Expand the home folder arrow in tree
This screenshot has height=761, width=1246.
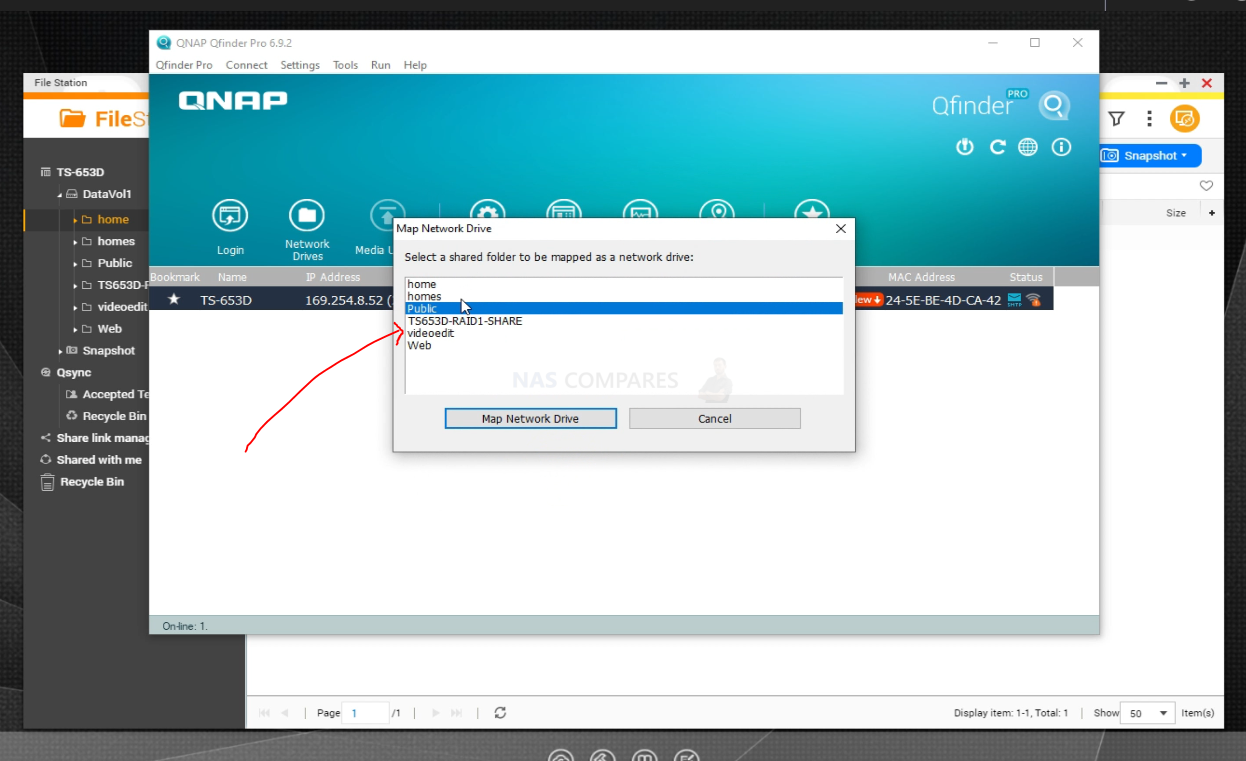[75, 220]
